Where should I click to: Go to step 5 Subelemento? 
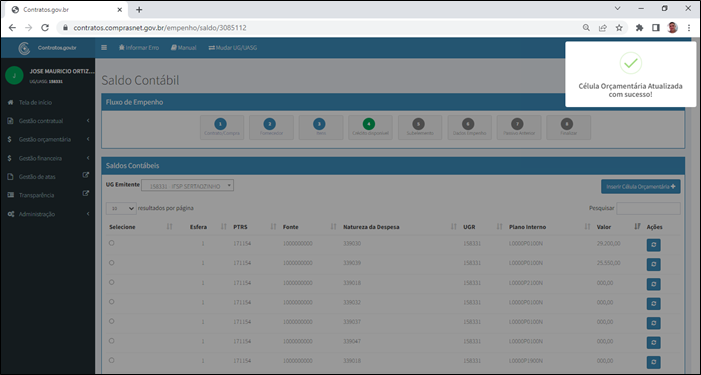(x=420, y=127)
